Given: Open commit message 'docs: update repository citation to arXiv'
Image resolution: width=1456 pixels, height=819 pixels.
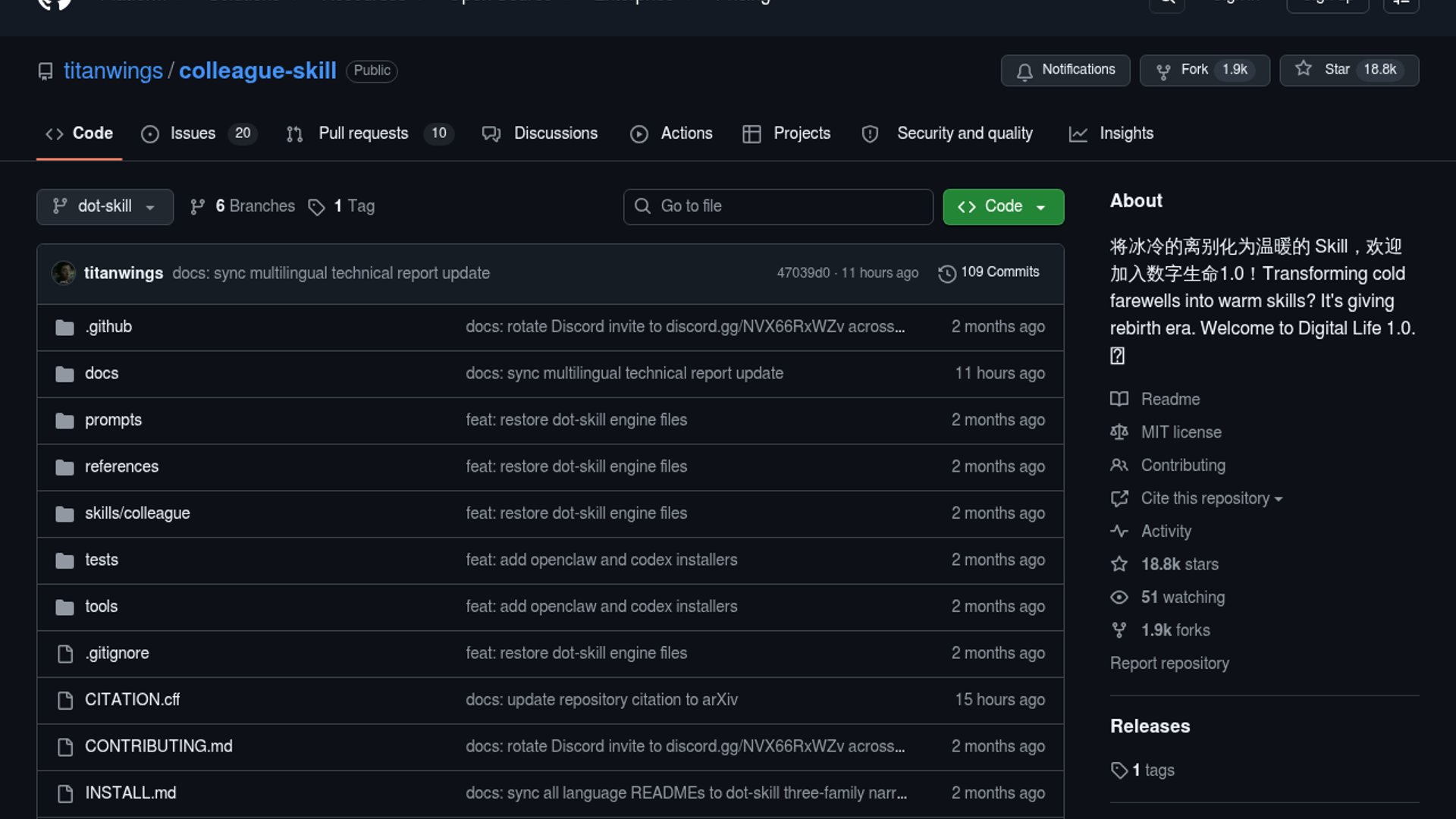Looking at the screenshot, I should (x=601, y=700).
